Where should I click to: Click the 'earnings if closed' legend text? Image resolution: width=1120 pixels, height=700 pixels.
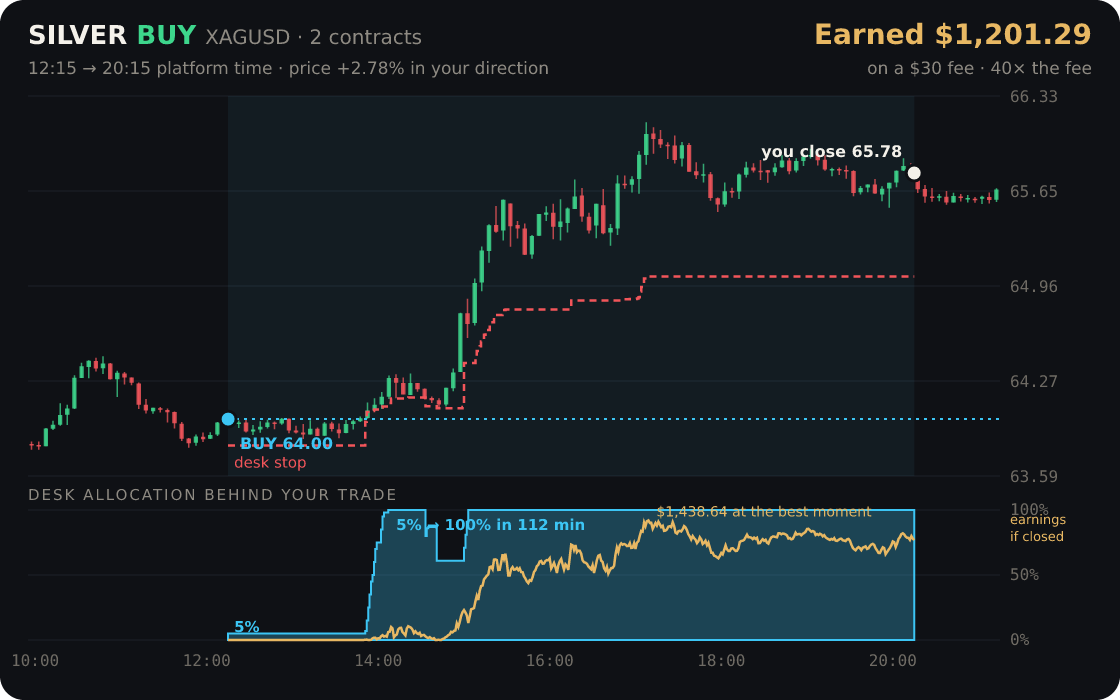click(x=1037, y=529)
